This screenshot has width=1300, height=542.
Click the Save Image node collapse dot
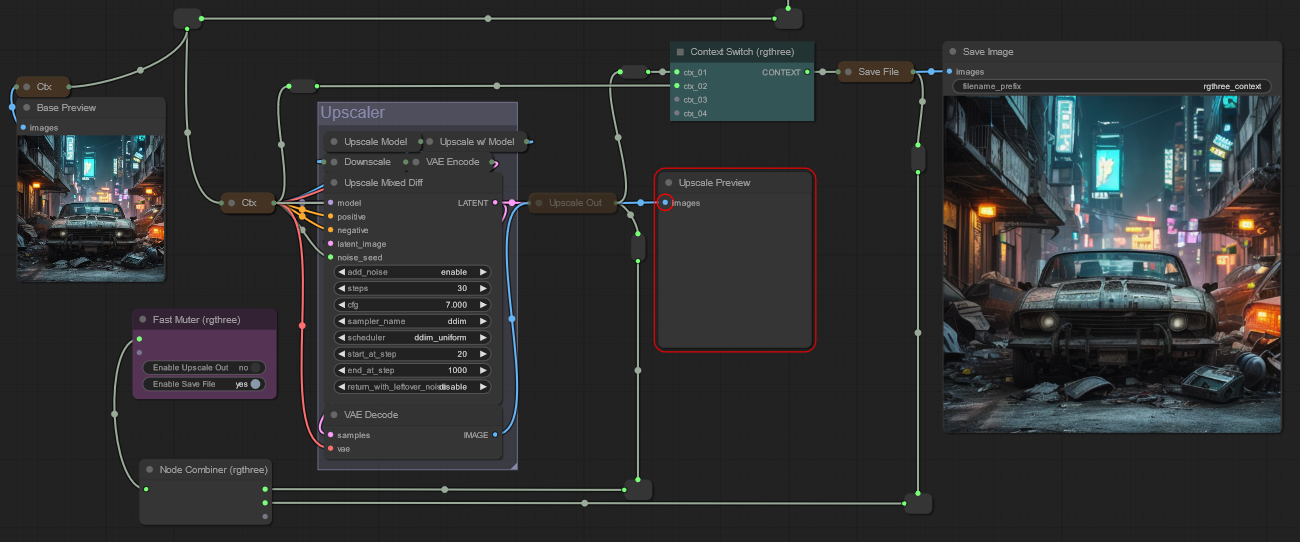click(x=953, y=52)
